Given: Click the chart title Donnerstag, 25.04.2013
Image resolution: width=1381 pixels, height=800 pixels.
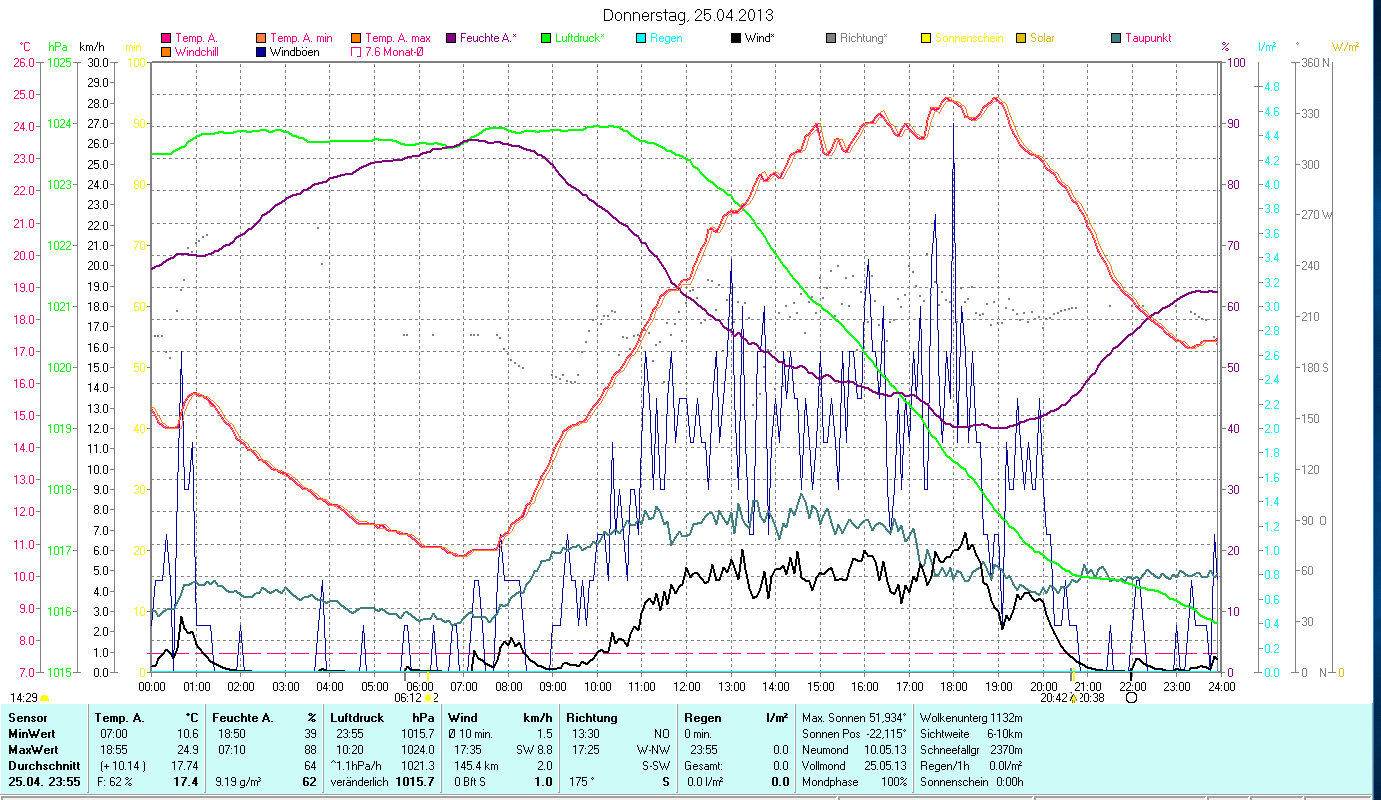Looking at the screenshot, I should (689, 15).
